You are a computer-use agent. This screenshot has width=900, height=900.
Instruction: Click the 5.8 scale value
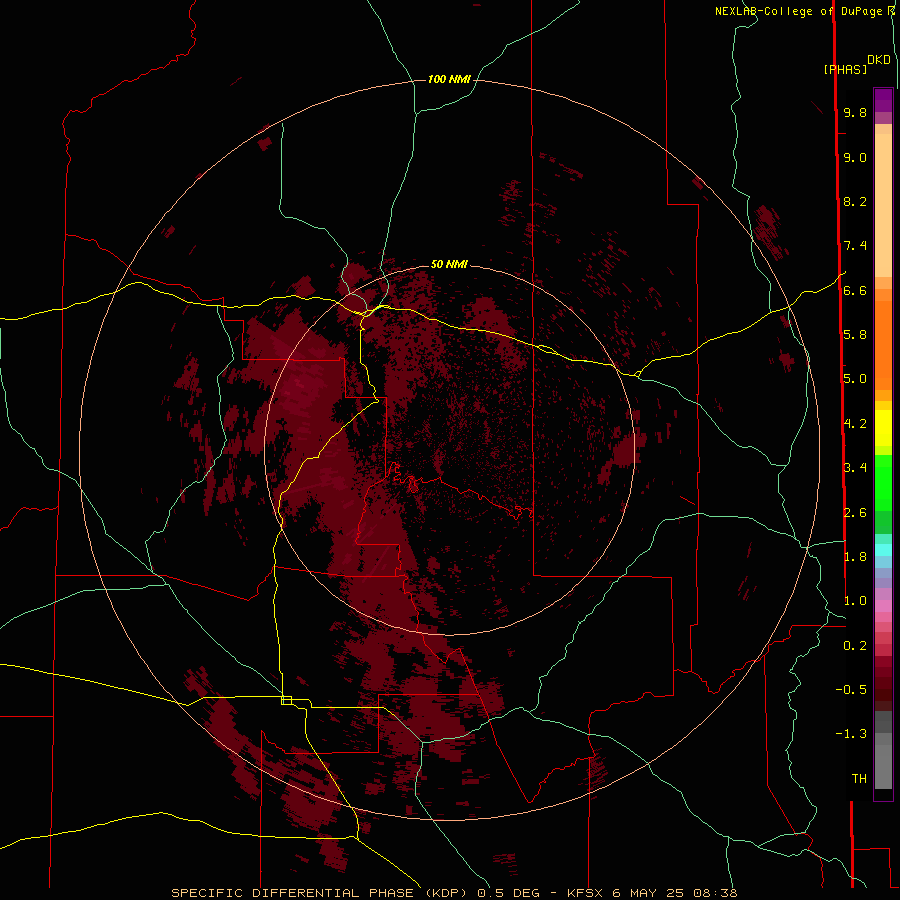pos(855,335)
